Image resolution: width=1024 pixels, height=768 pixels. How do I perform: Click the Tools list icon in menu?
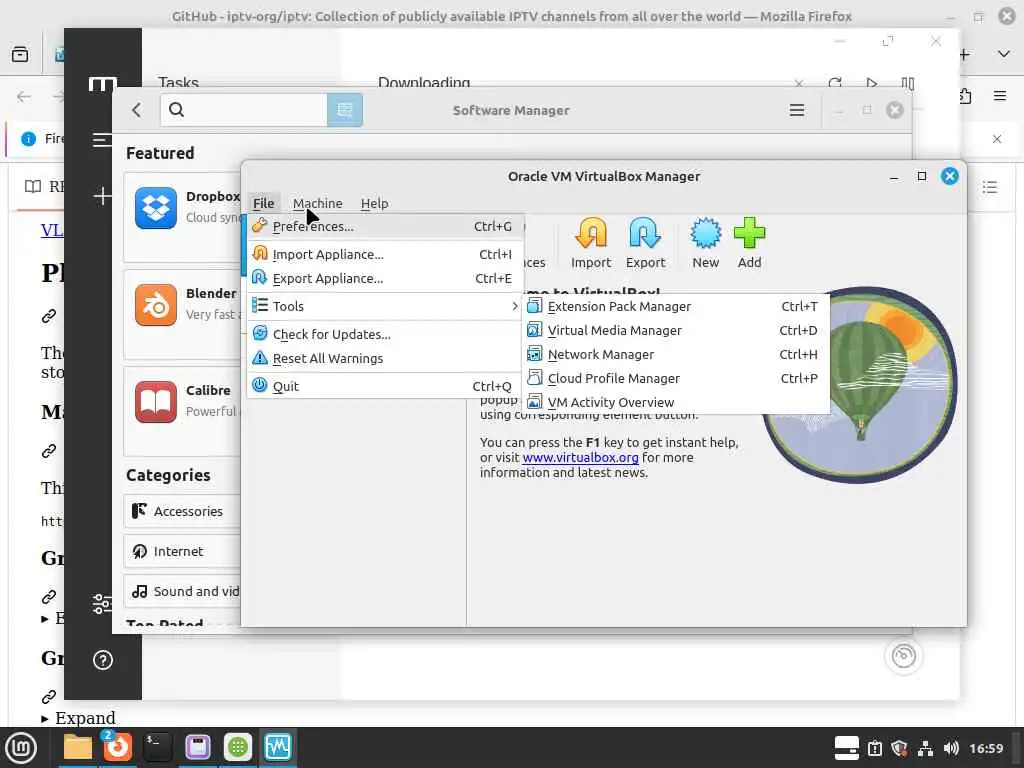pos(259,306)
